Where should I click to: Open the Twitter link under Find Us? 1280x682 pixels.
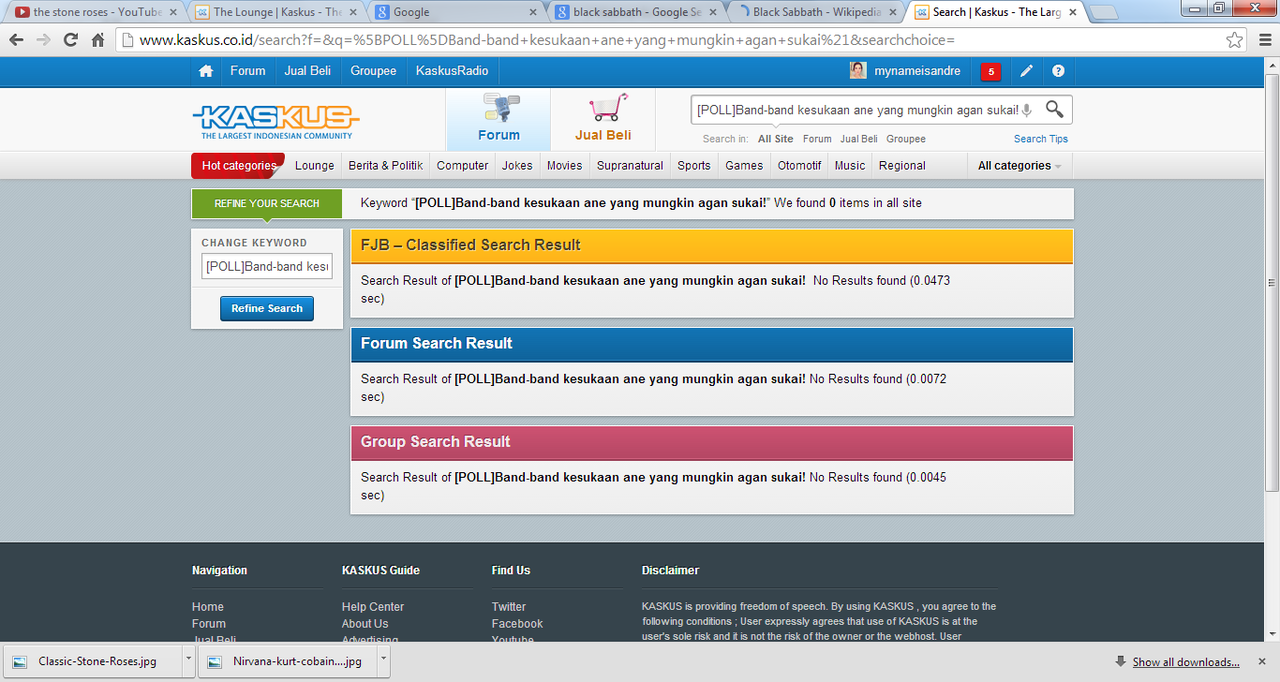coord(509,607)
